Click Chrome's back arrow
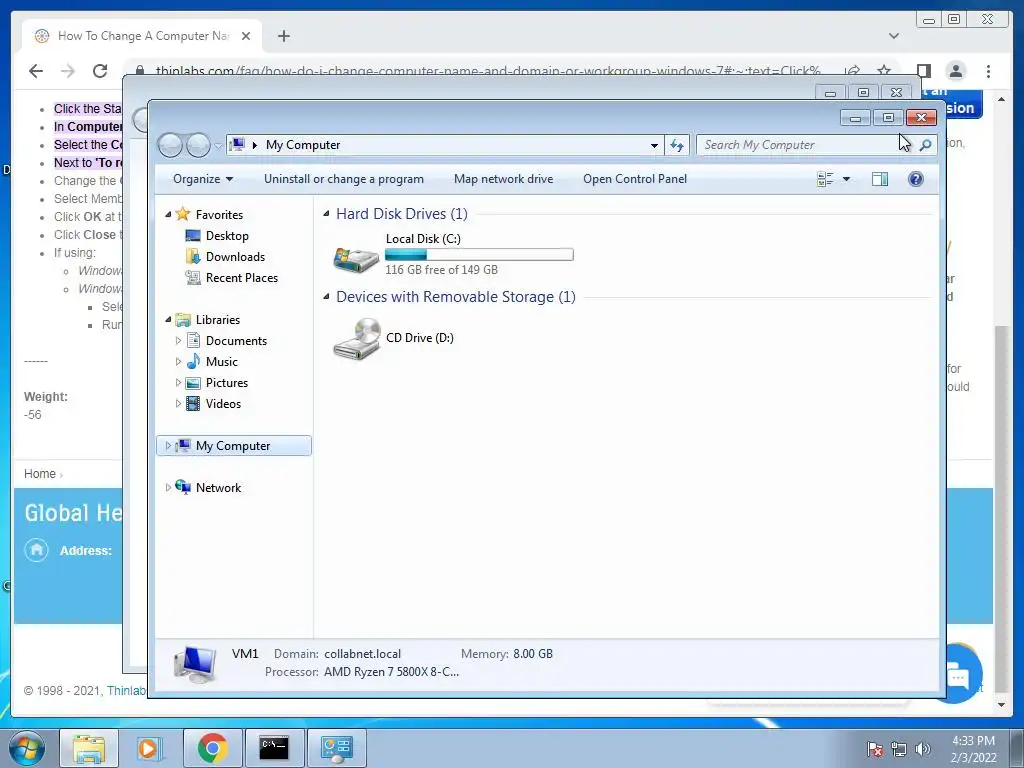This screenshot has width=1024, height=768. click(36, 71)
